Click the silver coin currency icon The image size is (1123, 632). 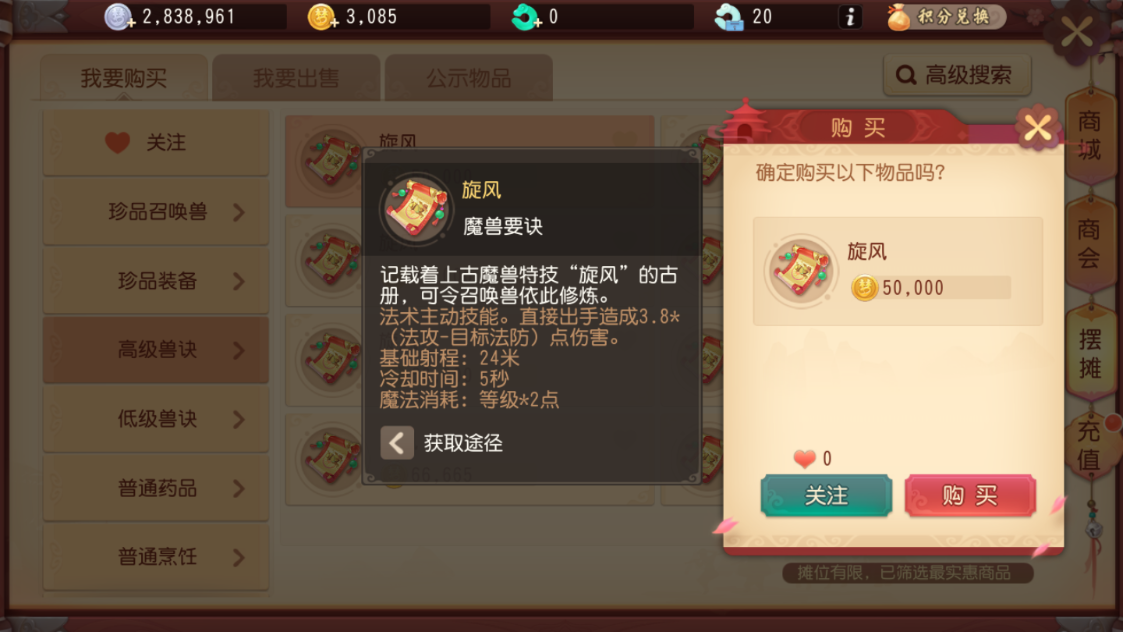tap(119, 16)
